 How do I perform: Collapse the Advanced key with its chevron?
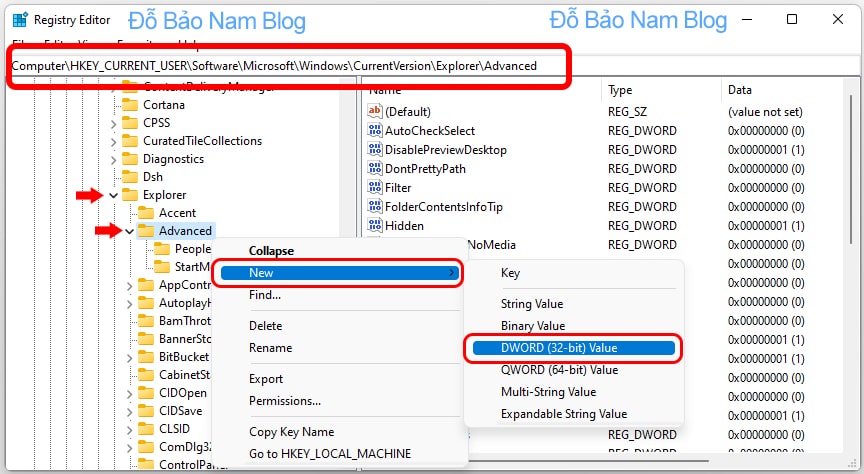(x=129, y=231)
